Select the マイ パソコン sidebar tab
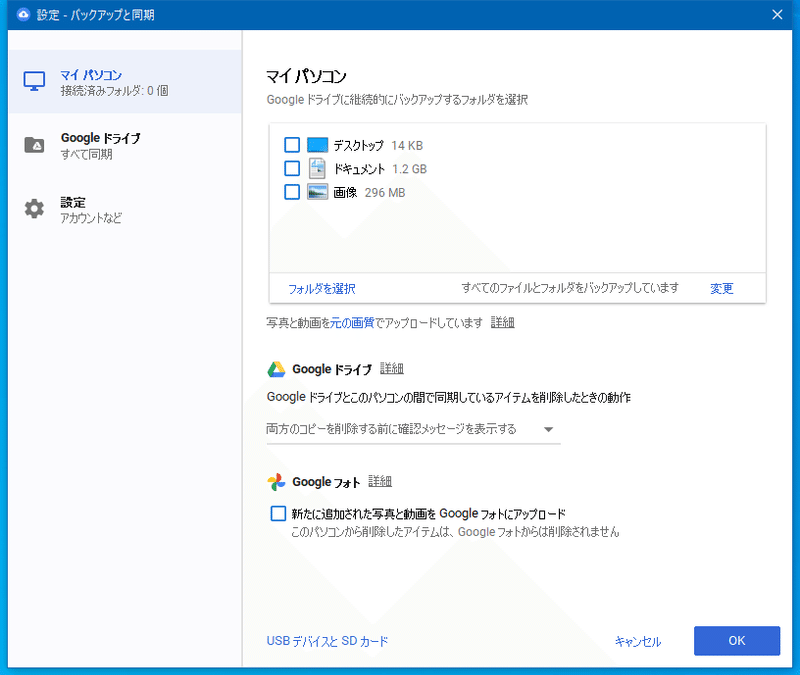Image resolution: width=800 pixels, height=675 pixels. [x=125, y=82]
